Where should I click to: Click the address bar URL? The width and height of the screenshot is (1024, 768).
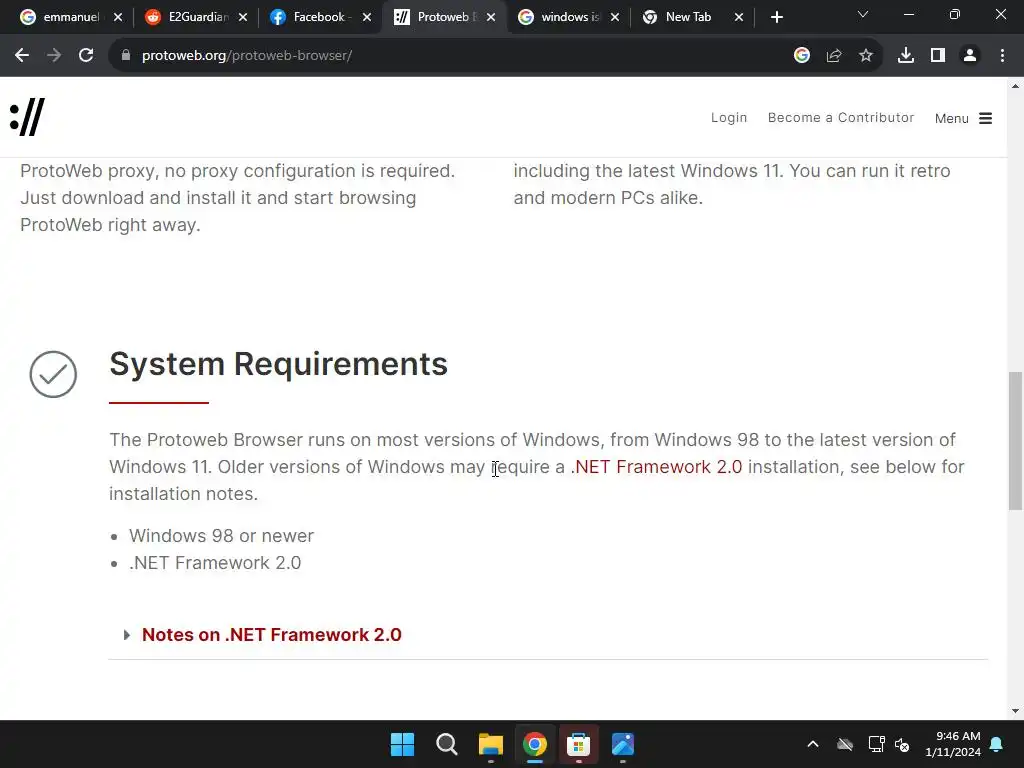point(247,56)
